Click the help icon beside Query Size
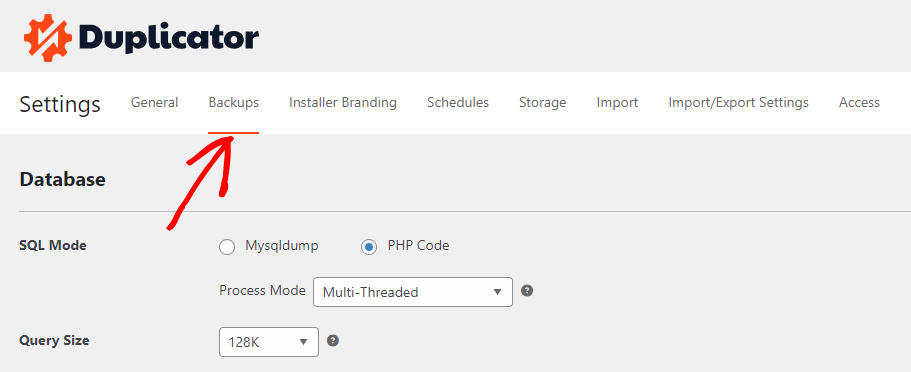This screenshot has height=372, width=911. click(333, 341)
